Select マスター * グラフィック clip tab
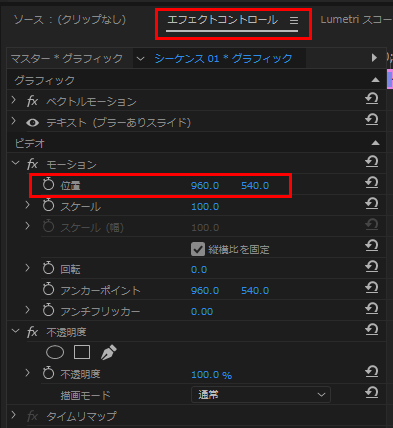This screenshot has height=428, width=393. pos(67,59)
